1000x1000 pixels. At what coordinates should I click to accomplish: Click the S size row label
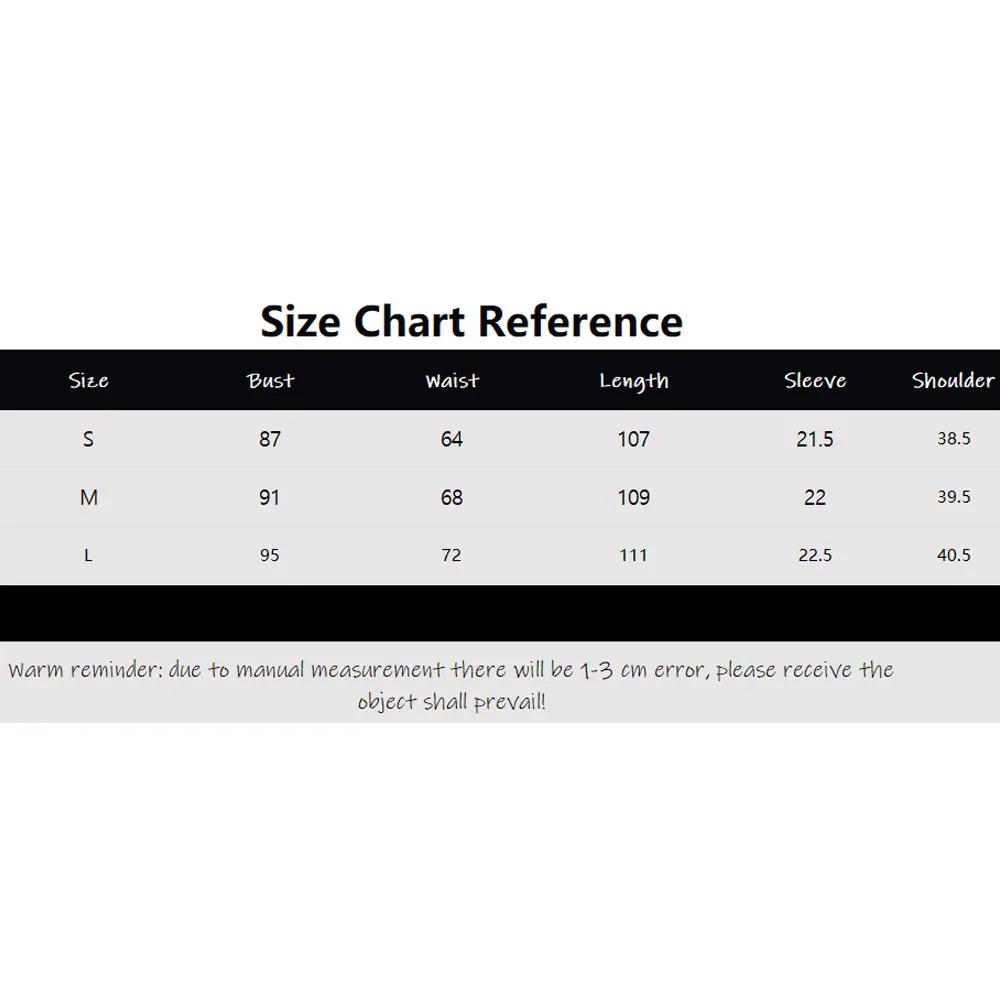[89, 439]
